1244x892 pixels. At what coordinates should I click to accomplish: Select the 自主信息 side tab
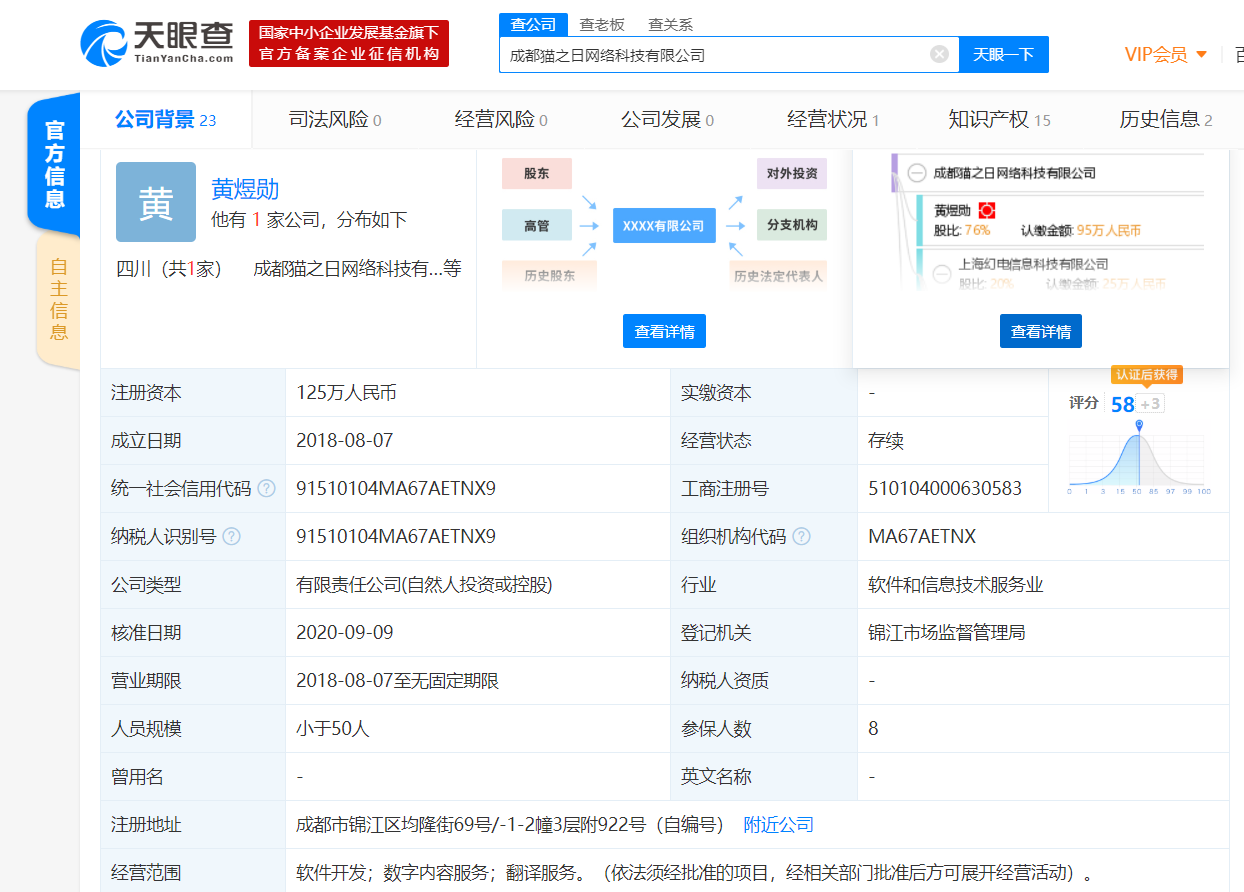click(58, 300)
